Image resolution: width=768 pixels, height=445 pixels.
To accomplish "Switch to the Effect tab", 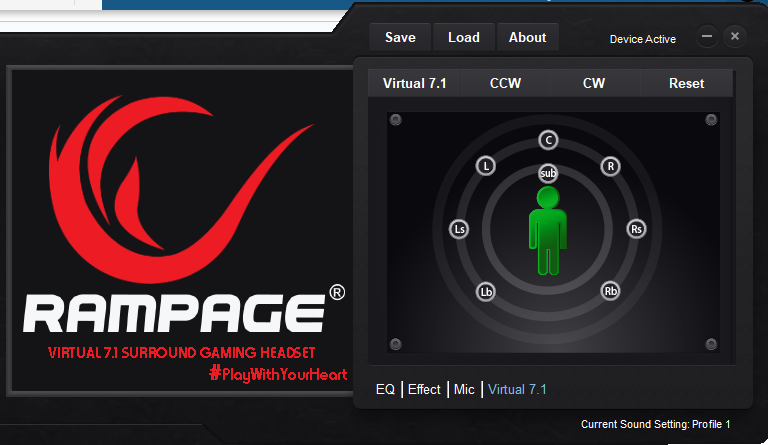I will (x=424, y=390).
